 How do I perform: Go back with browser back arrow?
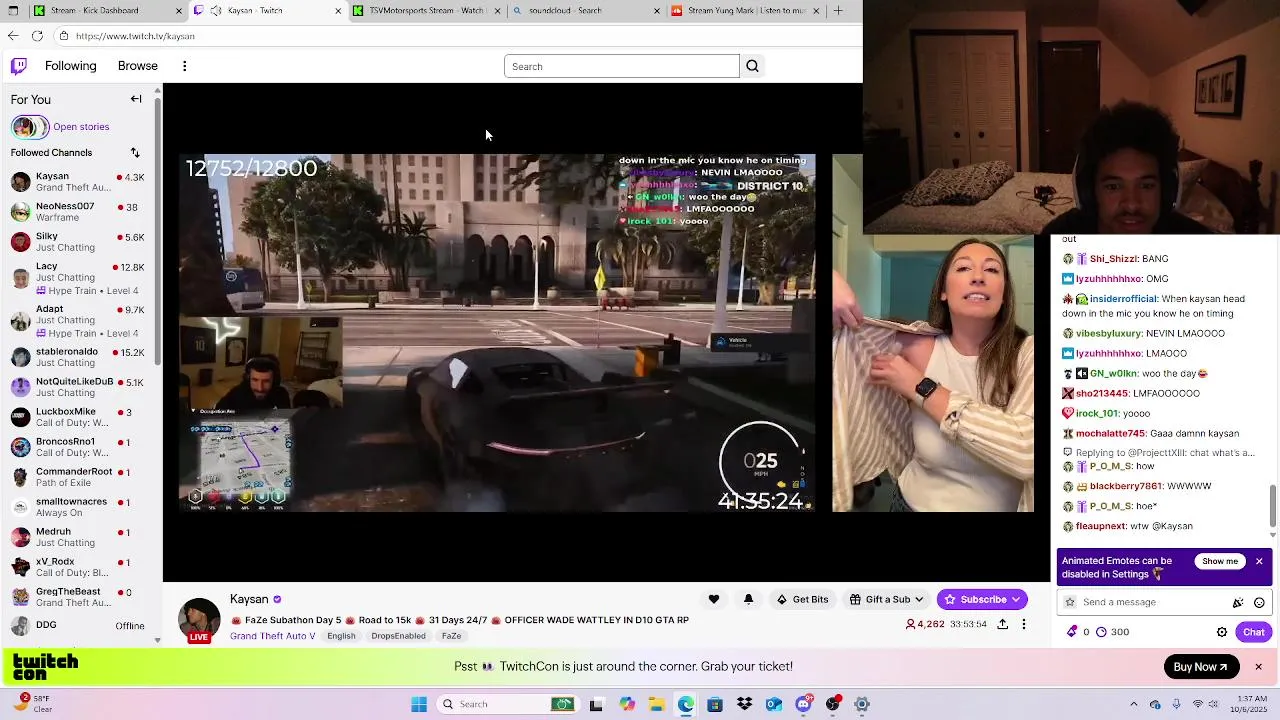(x=13, y=36)
